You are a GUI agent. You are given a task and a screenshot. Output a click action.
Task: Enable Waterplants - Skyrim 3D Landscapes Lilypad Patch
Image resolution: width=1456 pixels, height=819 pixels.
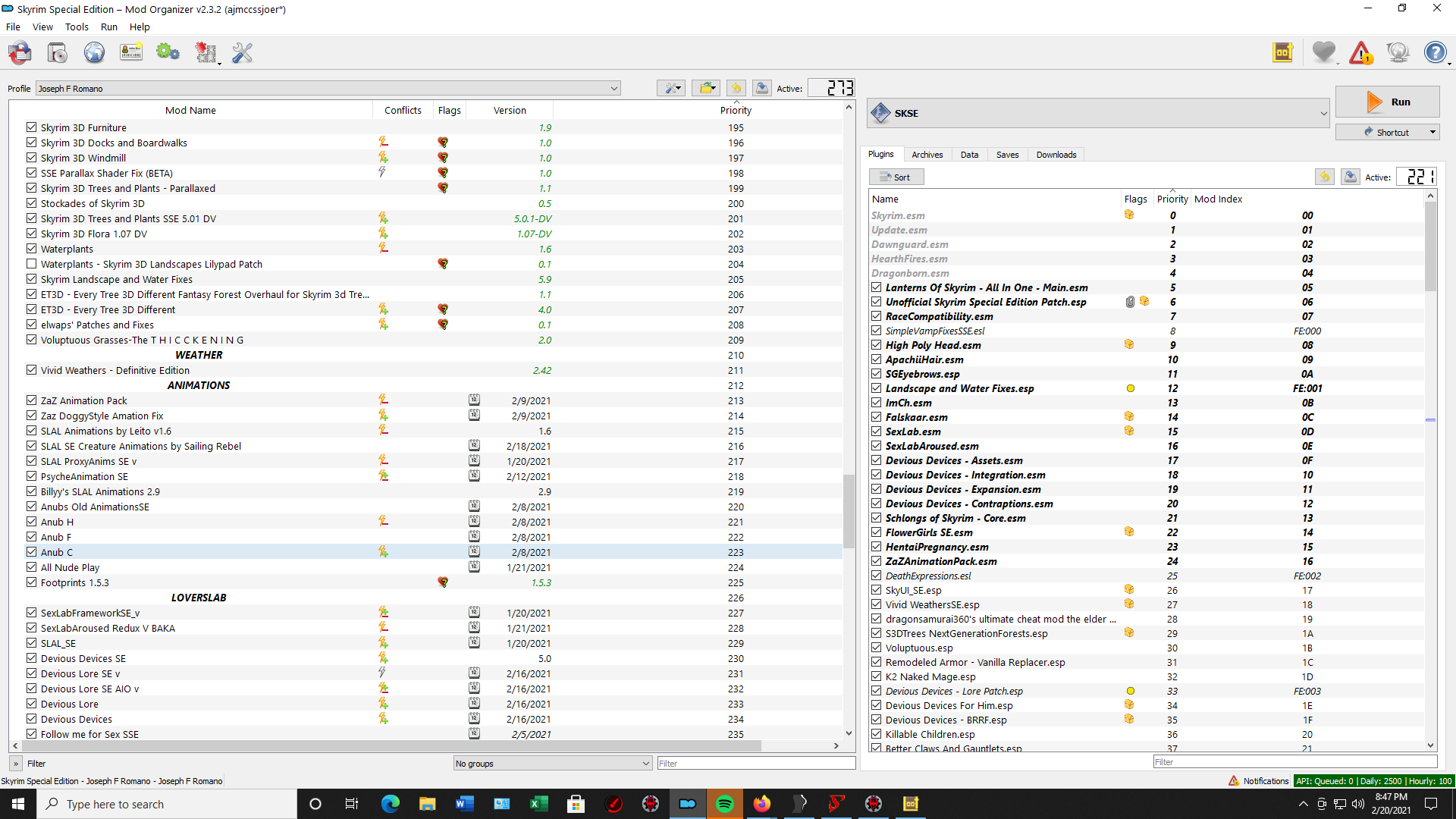point(31,264)
